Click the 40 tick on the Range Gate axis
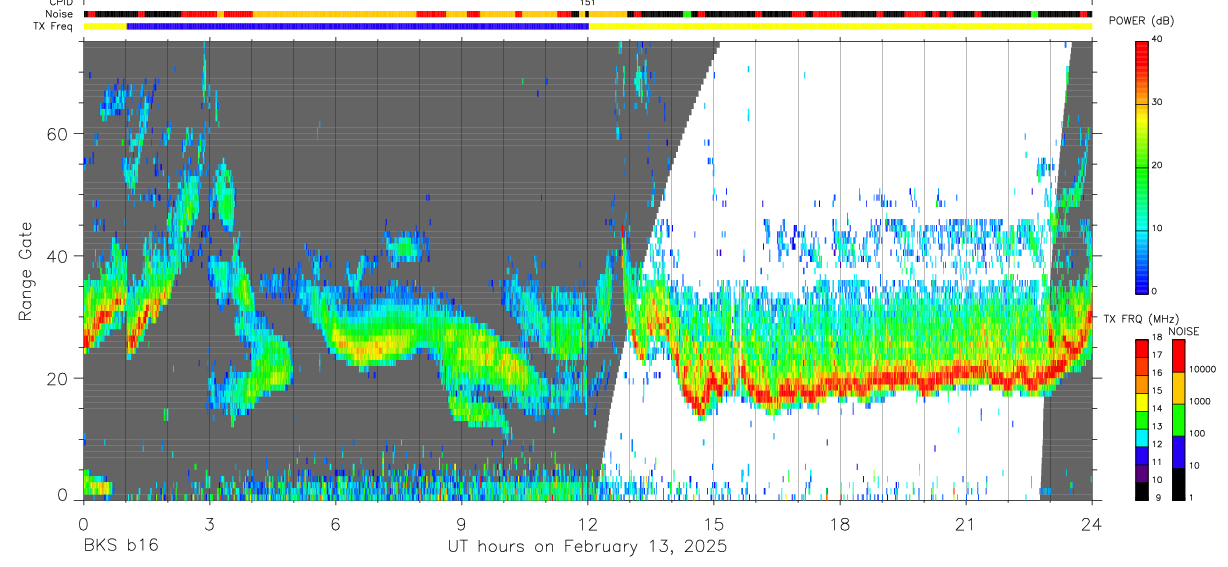This screenshot has height=567, width=1228. (57, 256)
